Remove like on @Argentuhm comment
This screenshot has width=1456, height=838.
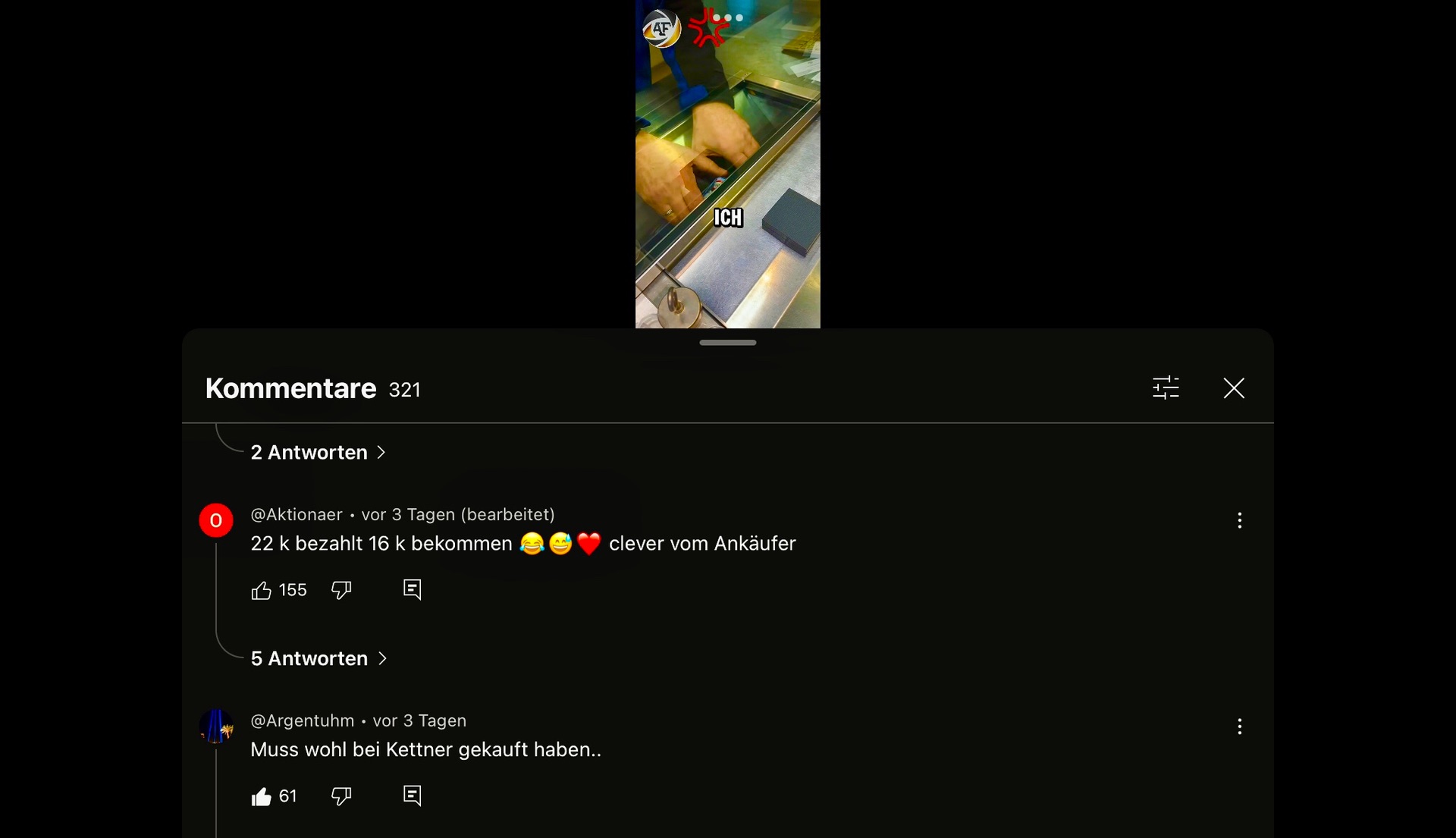pos(261,796)
